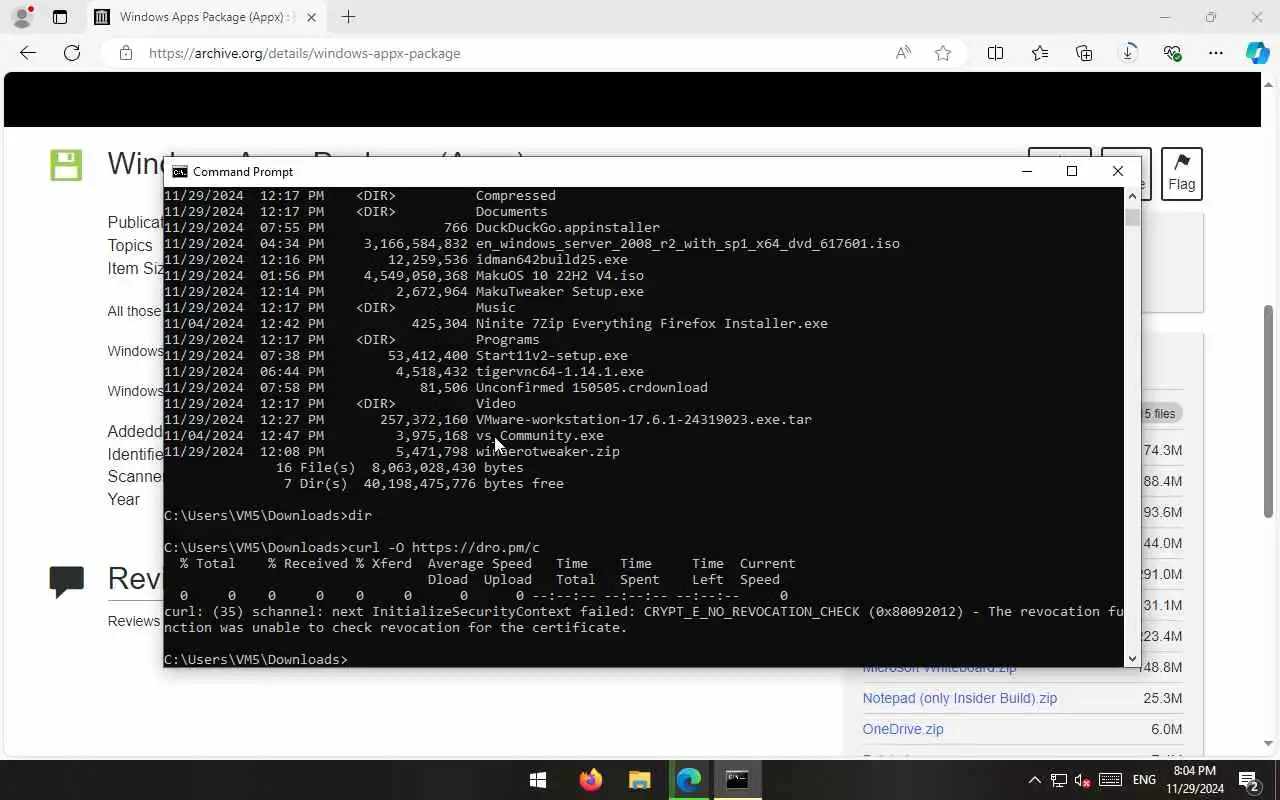Click the tigervnc64-1.14.1.exe entry

coord(559,371)
